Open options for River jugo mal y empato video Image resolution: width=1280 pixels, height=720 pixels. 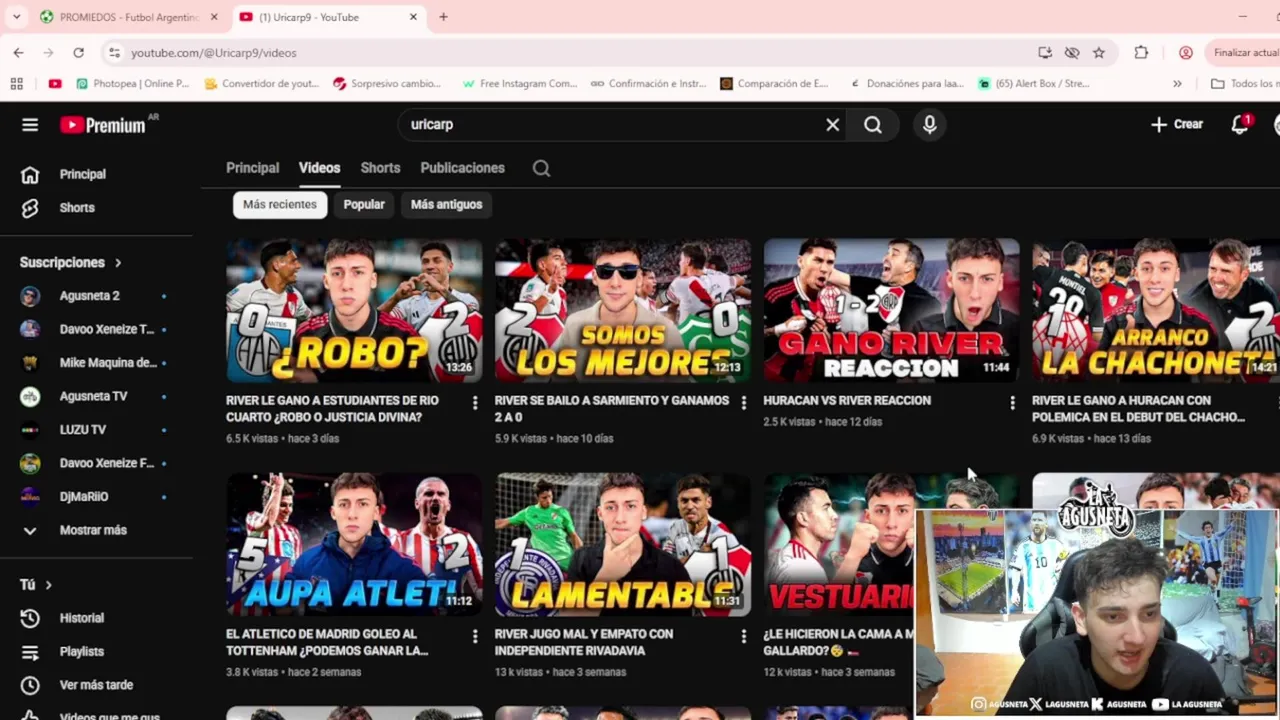743,636
